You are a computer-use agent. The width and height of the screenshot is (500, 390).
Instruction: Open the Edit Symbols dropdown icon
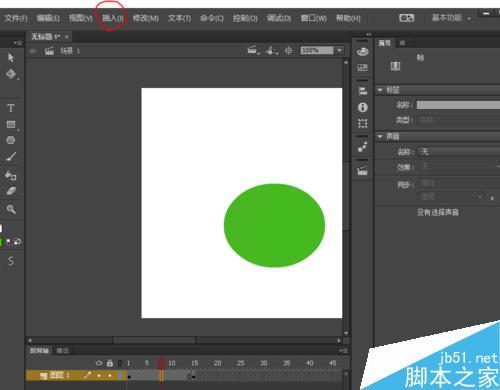click(272, 50)
